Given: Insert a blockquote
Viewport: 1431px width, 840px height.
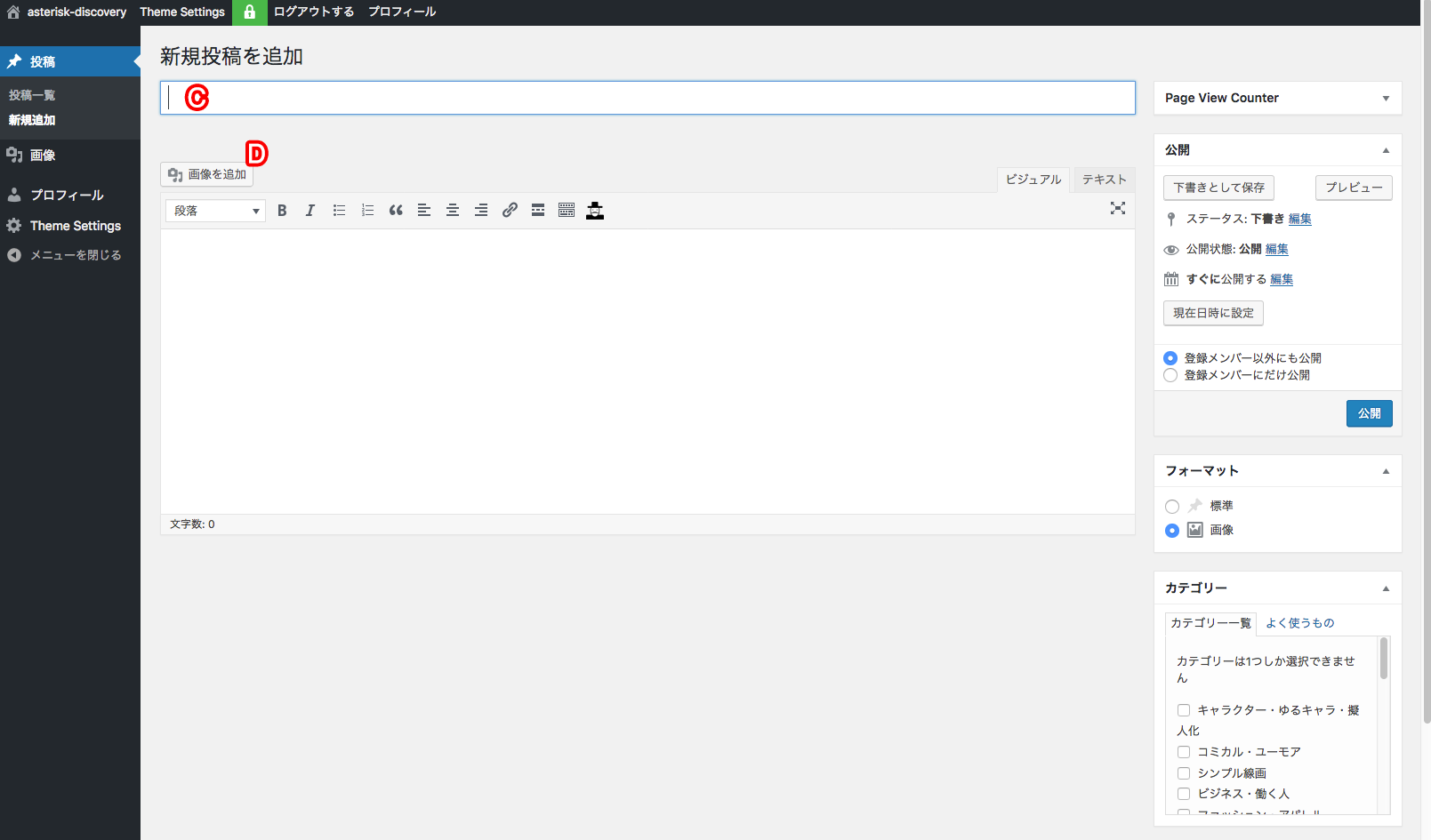Looking at the screenshot, I should click(x=396, y=211).
